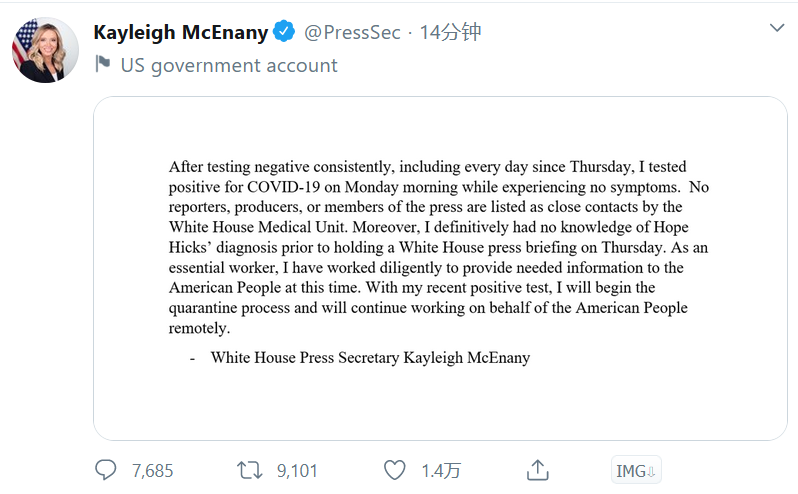The height and width of the screenshot is (494, 798).
Task: Like the tweet with the heart icon
Action: [395, 470]
